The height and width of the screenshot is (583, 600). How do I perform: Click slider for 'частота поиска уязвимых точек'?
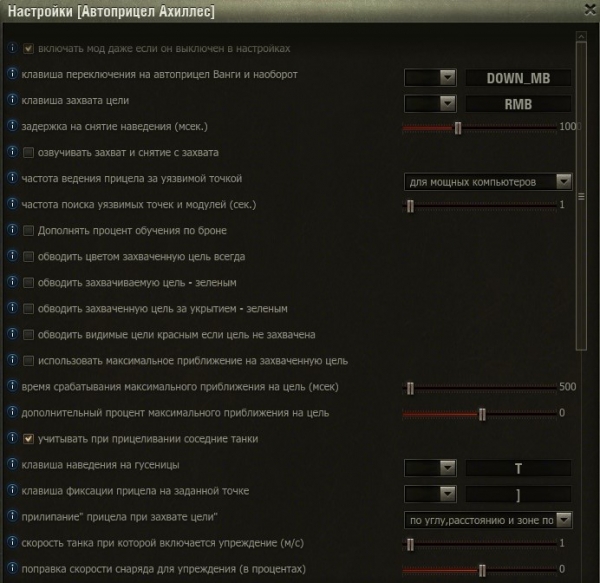[x=479, y=206]
